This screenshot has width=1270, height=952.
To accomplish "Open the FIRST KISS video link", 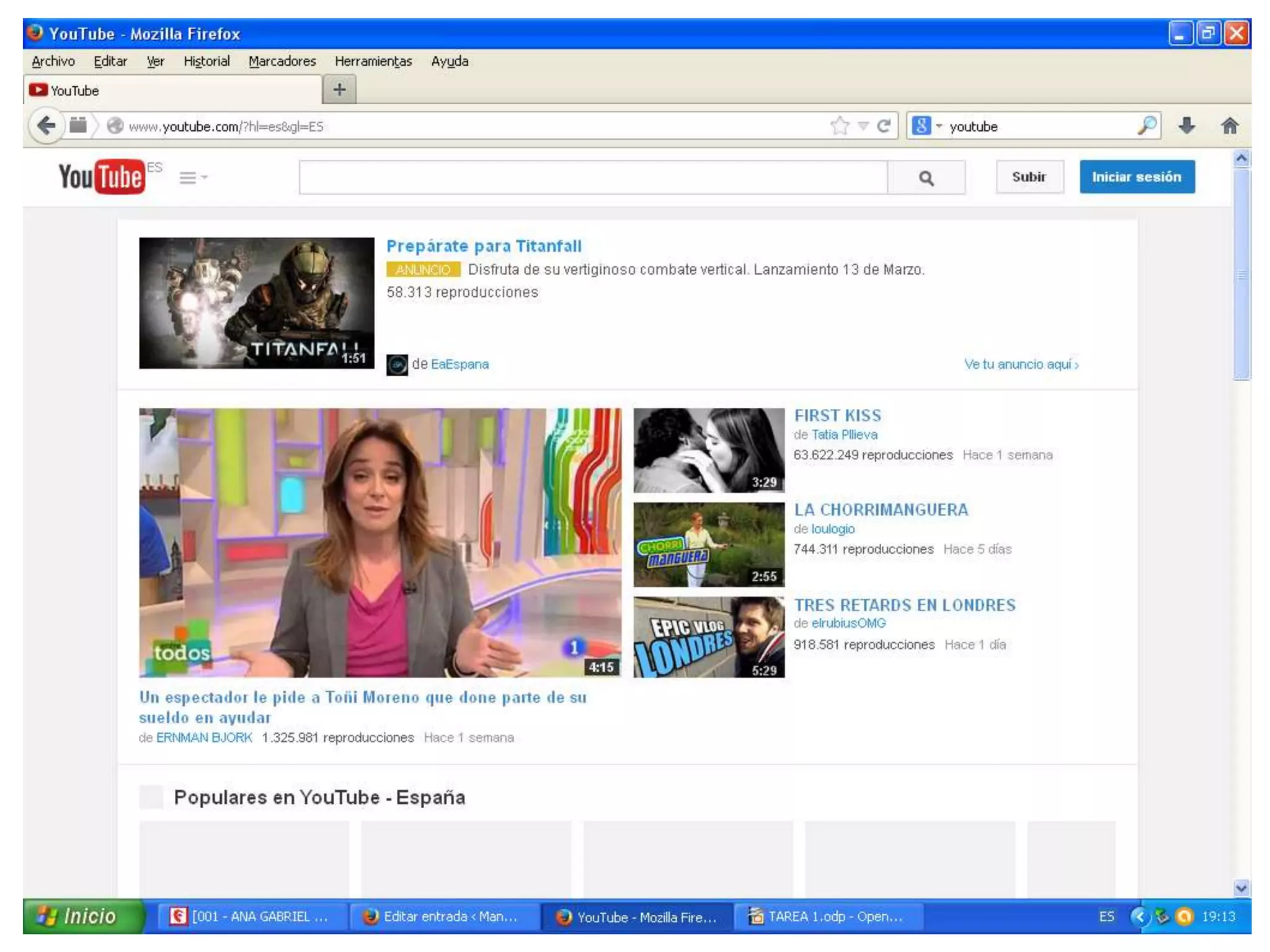I will click(x=837, y=415).
